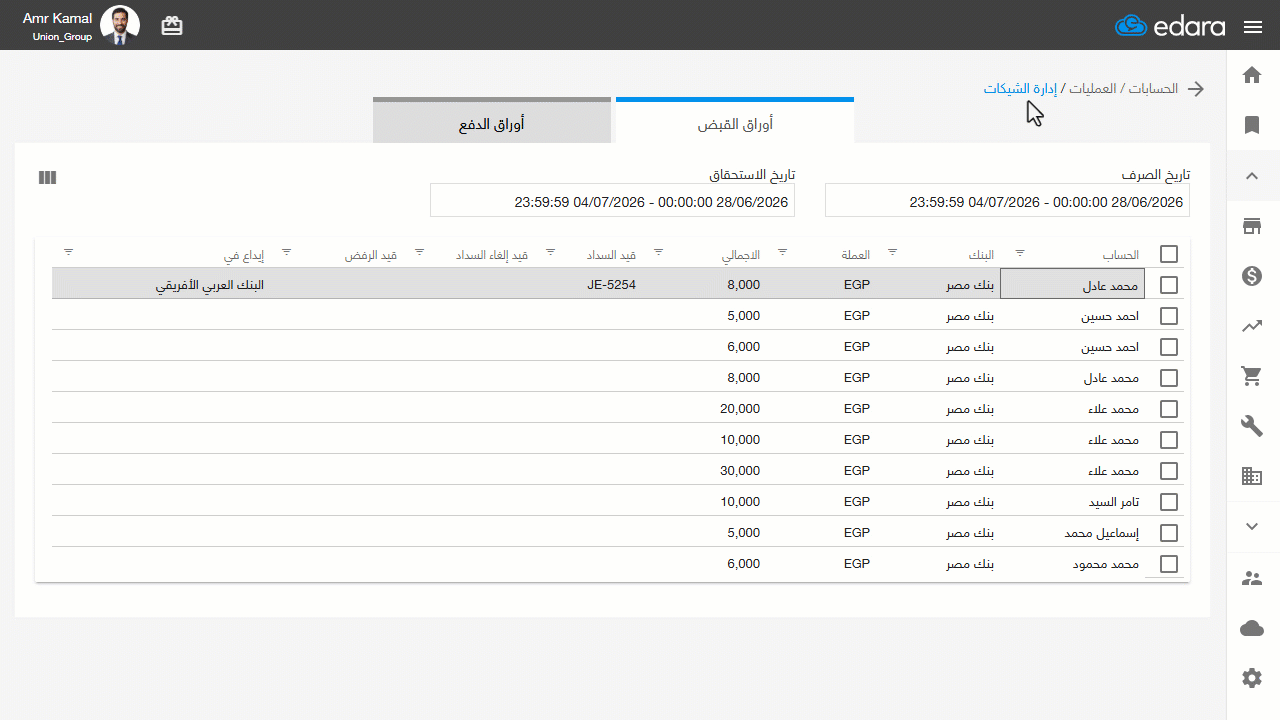Click the JE-5254 journal entry cell
1280x720 pixels.
click(x=612, y=285)
